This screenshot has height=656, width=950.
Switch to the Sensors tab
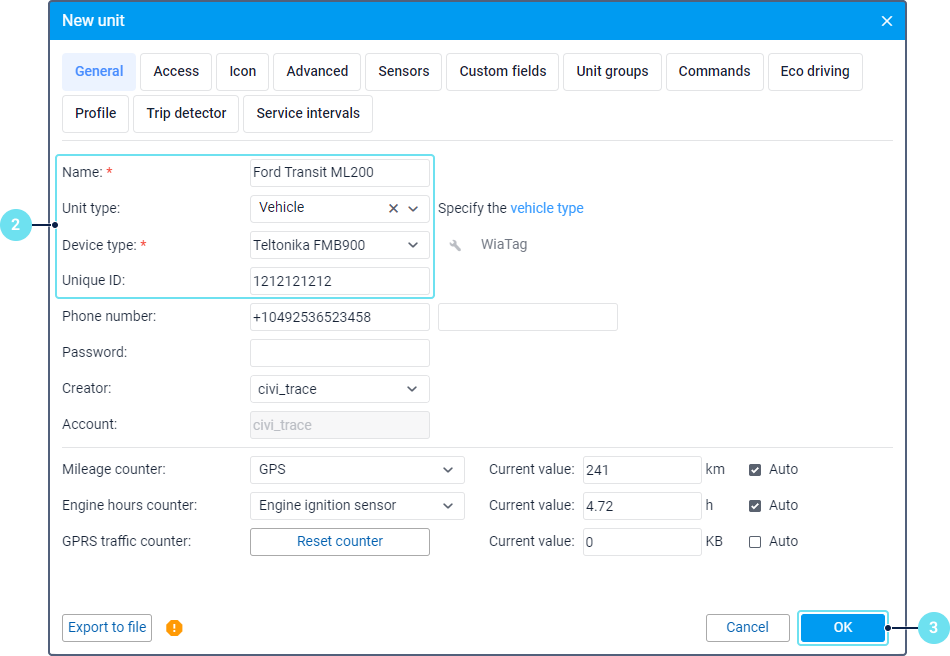404,72
